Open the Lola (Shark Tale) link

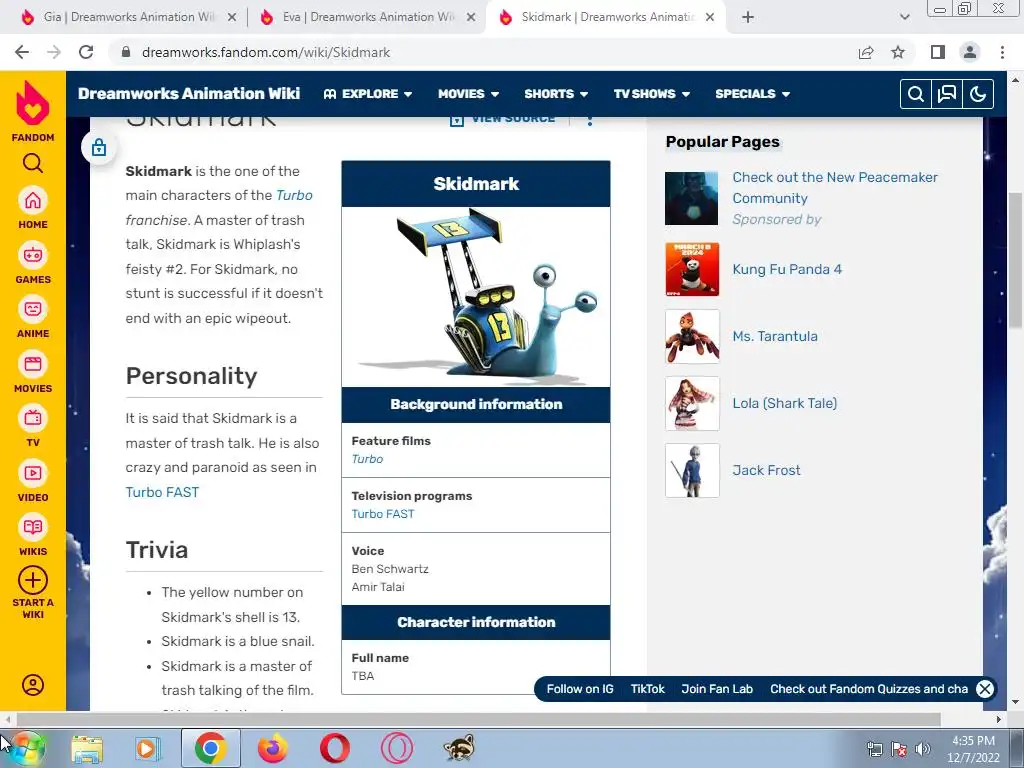click(x=784, y=403)
